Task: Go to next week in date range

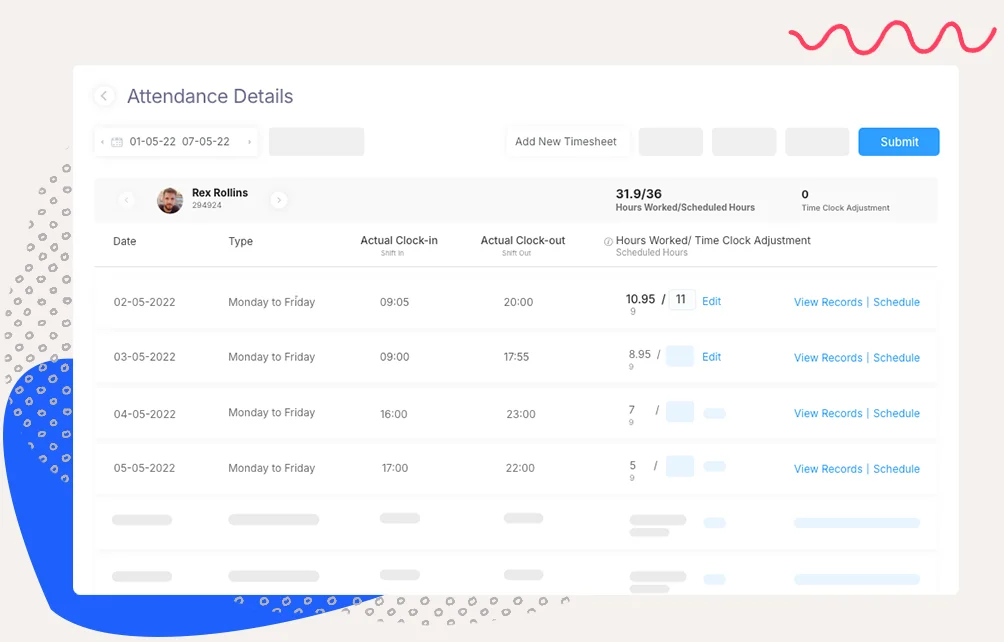Action: pyautogui.click(x=249, y=142)
